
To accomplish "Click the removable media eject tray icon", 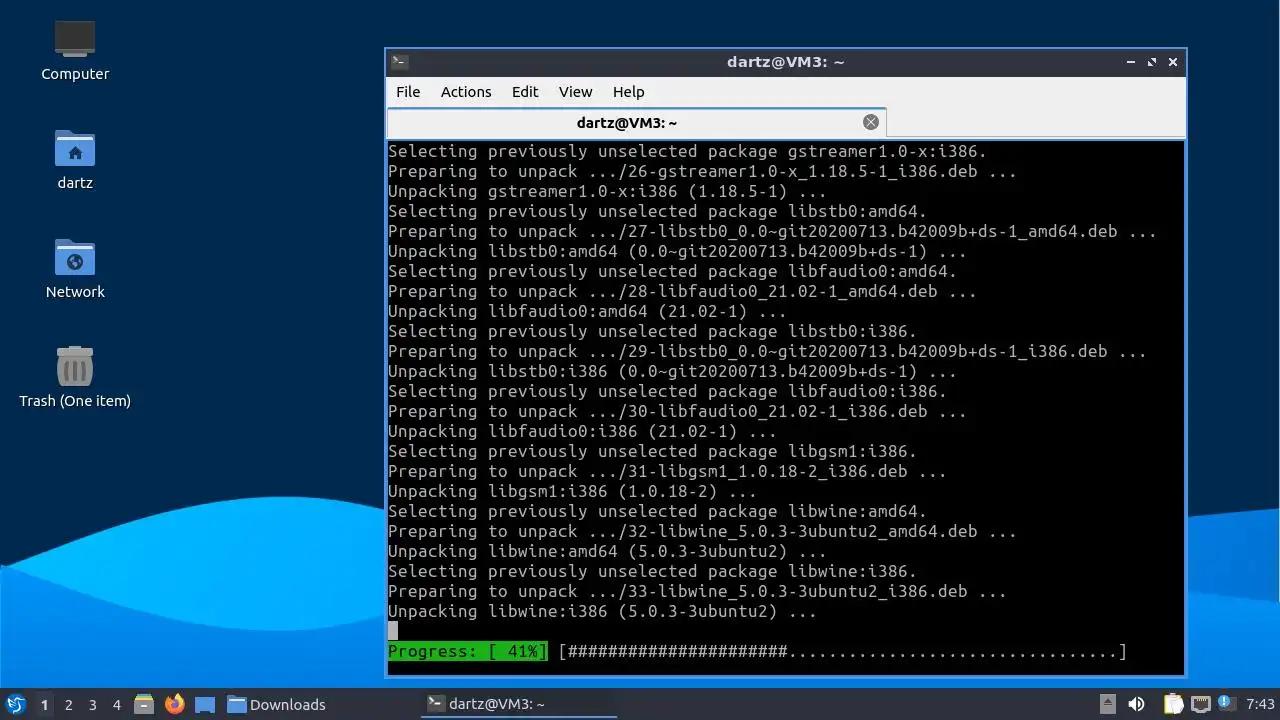I will tap(1107, 704).
